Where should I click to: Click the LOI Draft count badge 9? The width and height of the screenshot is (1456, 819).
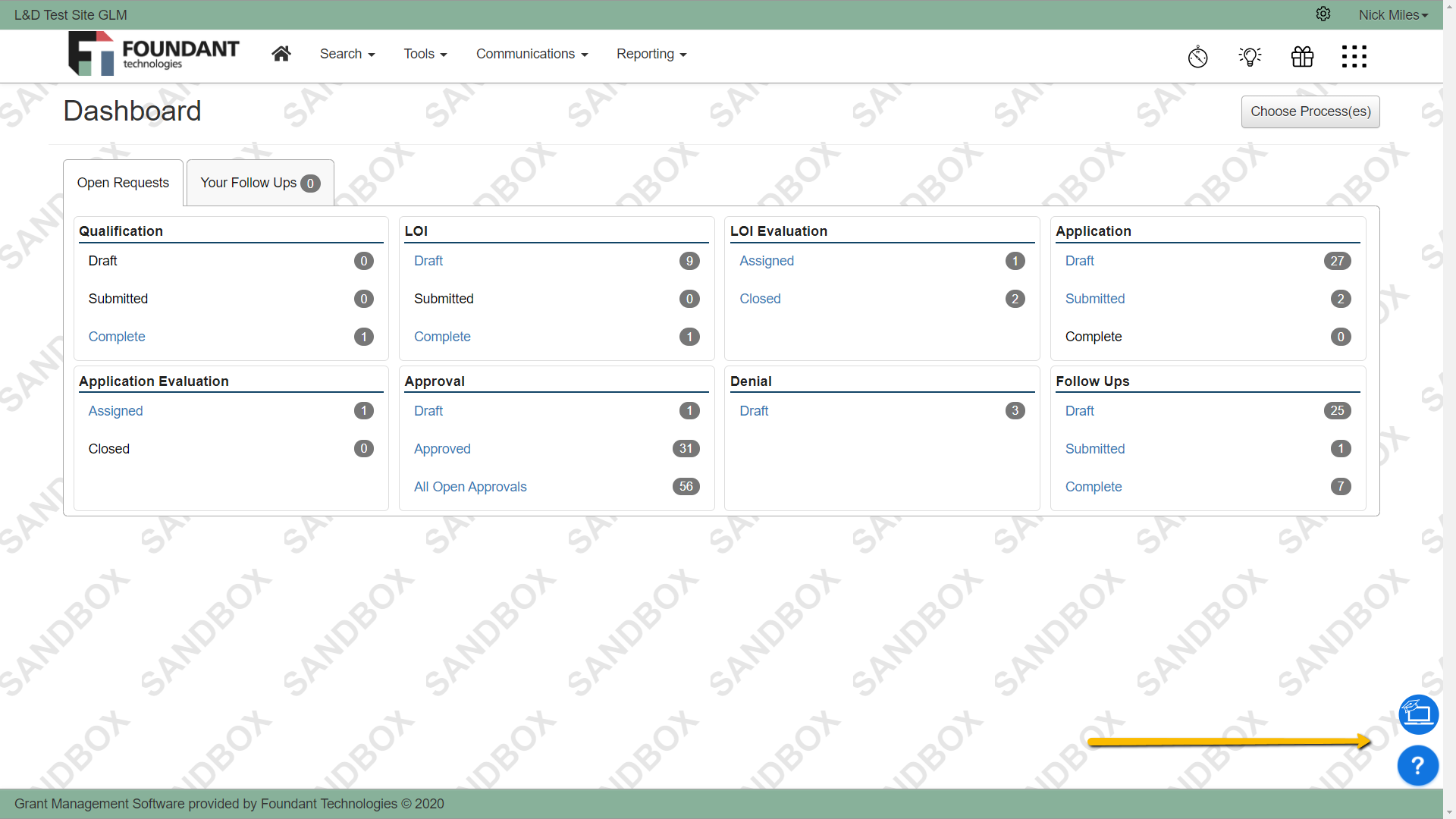[x=689, y=261]
